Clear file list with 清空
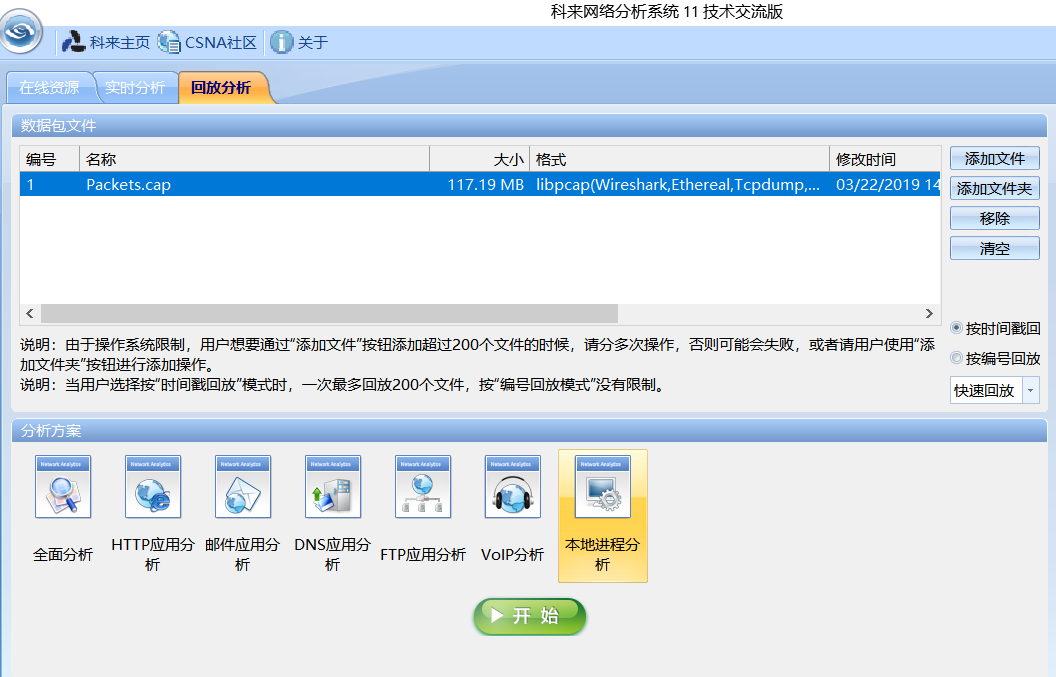 pyautogui.click(x=995, y=249)
